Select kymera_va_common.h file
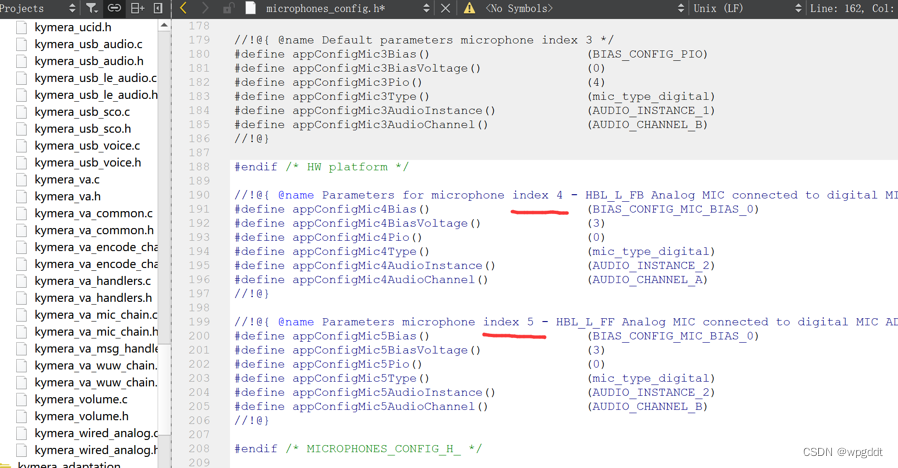The image size is (898, 468). pyautogui.click(x=94, y=230)
